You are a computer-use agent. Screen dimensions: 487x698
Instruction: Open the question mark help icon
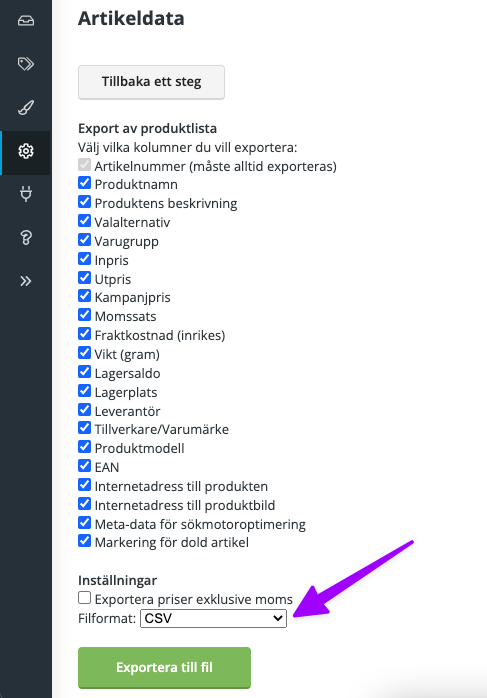point(26,238)
